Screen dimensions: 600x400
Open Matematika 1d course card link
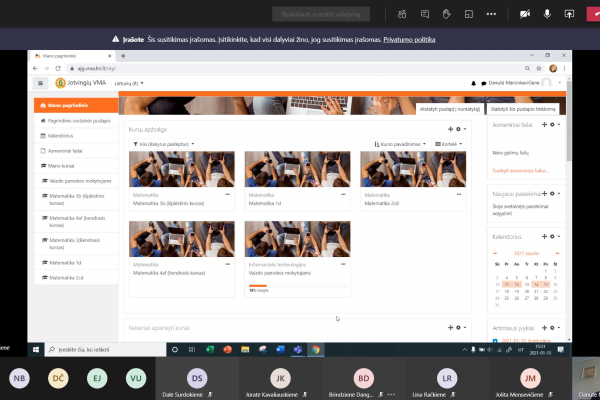(265, 203)
